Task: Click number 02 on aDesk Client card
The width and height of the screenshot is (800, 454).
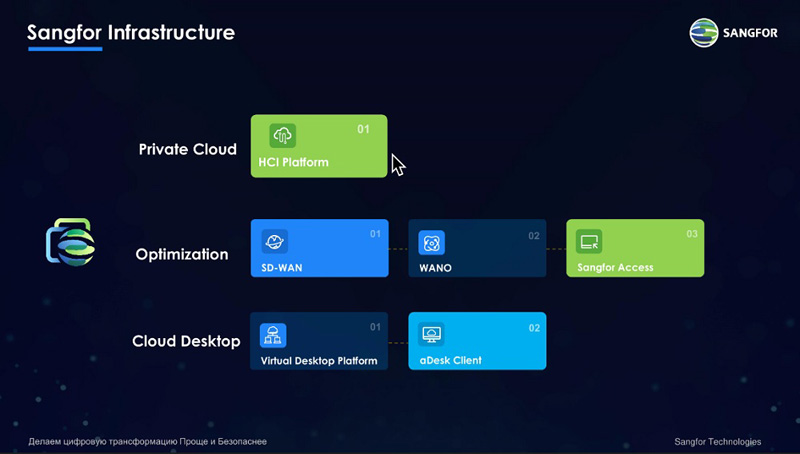Action: 534,328
